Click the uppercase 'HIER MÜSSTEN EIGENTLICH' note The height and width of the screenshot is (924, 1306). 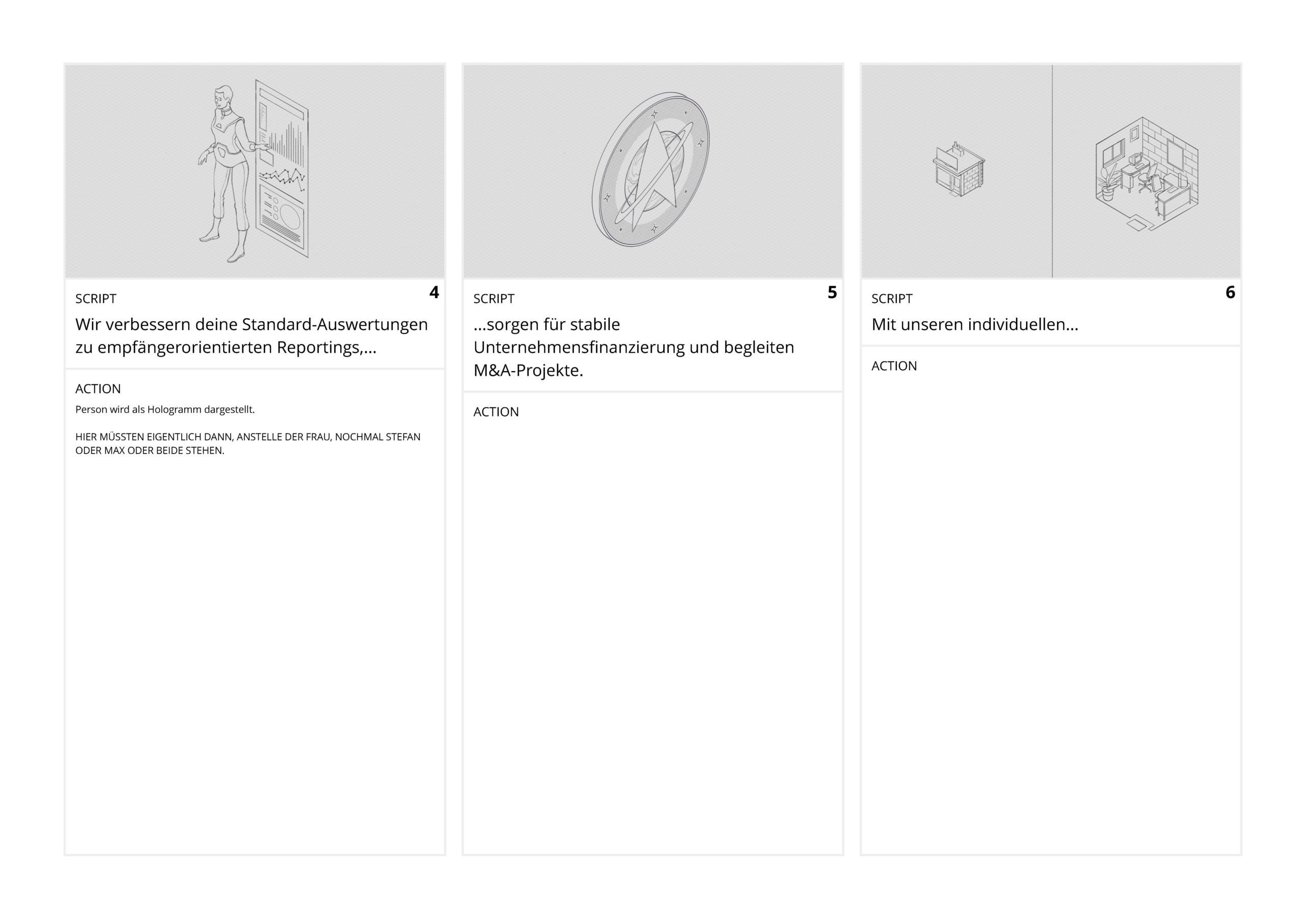247,444
